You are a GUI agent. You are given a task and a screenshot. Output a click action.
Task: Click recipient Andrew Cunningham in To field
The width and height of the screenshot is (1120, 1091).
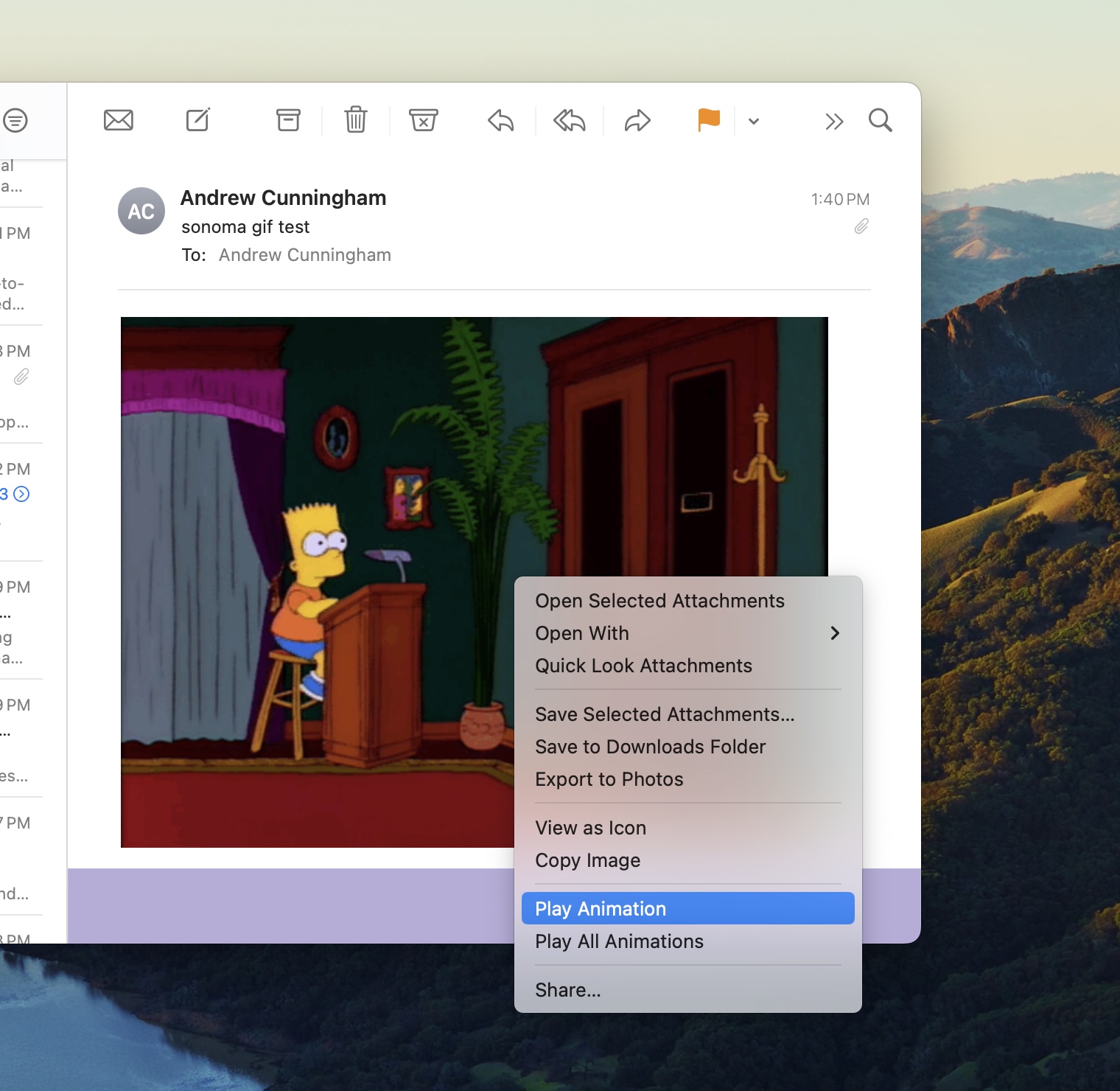(304, 255)
